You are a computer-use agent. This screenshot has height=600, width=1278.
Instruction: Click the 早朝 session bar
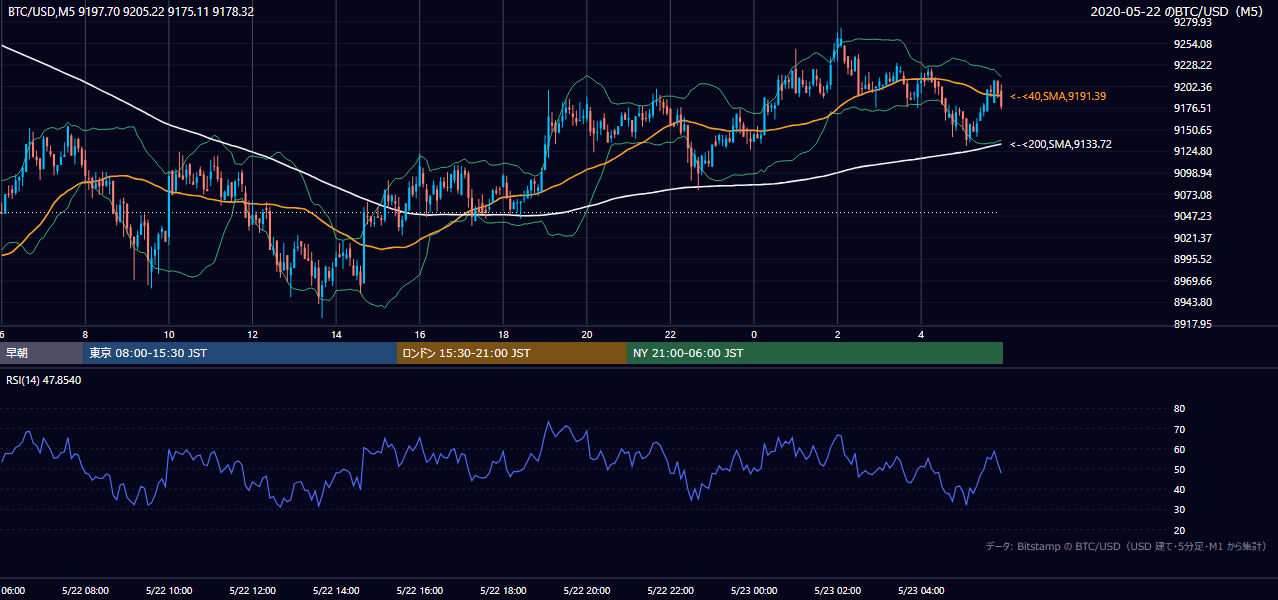[41, 353]
